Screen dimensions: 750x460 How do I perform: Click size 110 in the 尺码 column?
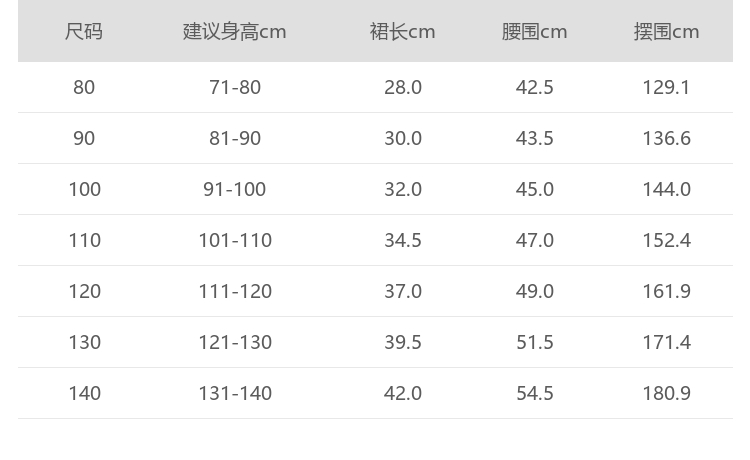point(84,240)
